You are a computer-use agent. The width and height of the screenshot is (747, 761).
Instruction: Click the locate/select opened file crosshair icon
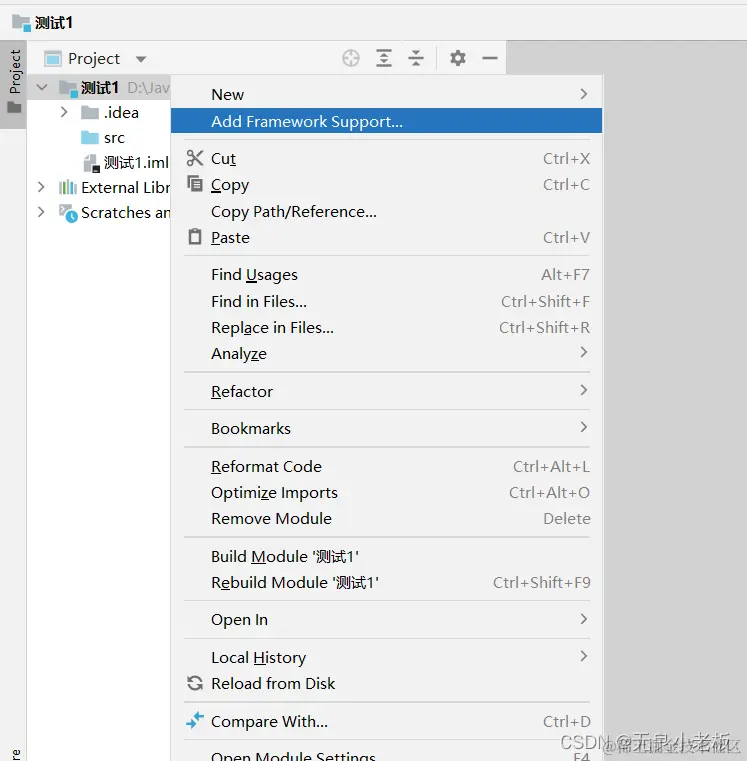(x=350, y=58)
